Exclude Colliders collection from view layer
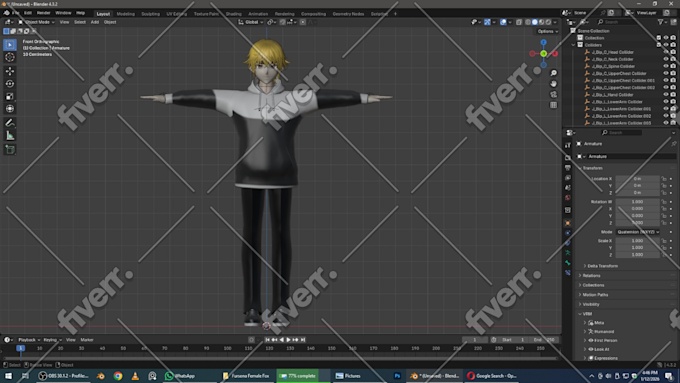Image resolution: width=680 pixels, height=383 pixels. (x=659, y=45)
